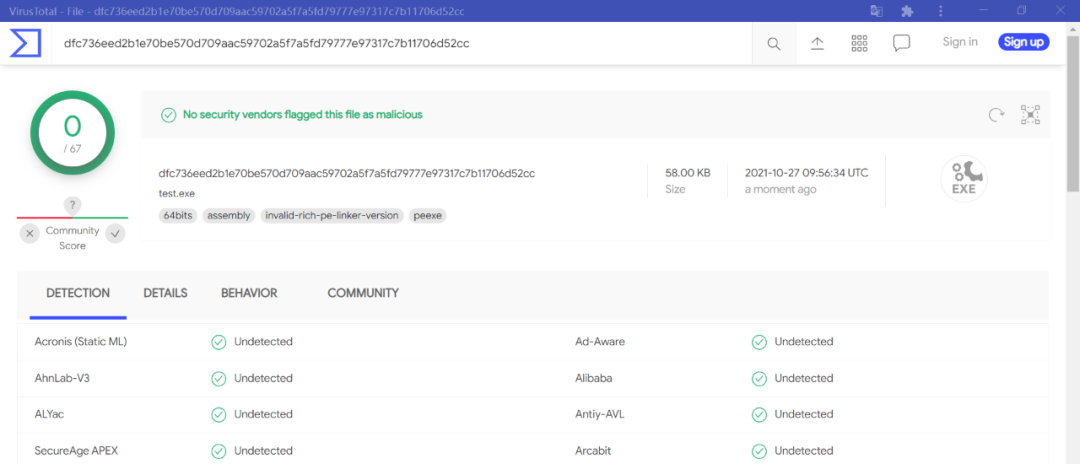Open the similar files graph icon
Image resolution: width=1080 pixels, height=464 pixels.
(x=1030, y=115)
